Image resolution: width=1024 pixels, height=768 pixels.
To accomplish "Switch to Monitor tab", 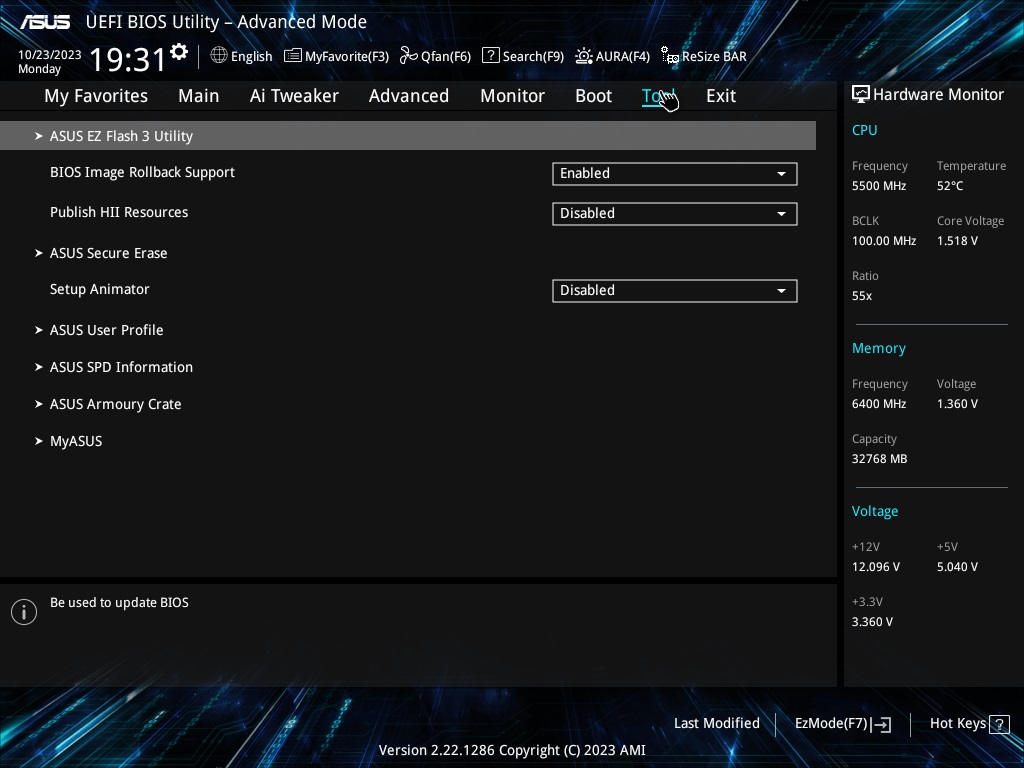I will click(x=513, y=96).
